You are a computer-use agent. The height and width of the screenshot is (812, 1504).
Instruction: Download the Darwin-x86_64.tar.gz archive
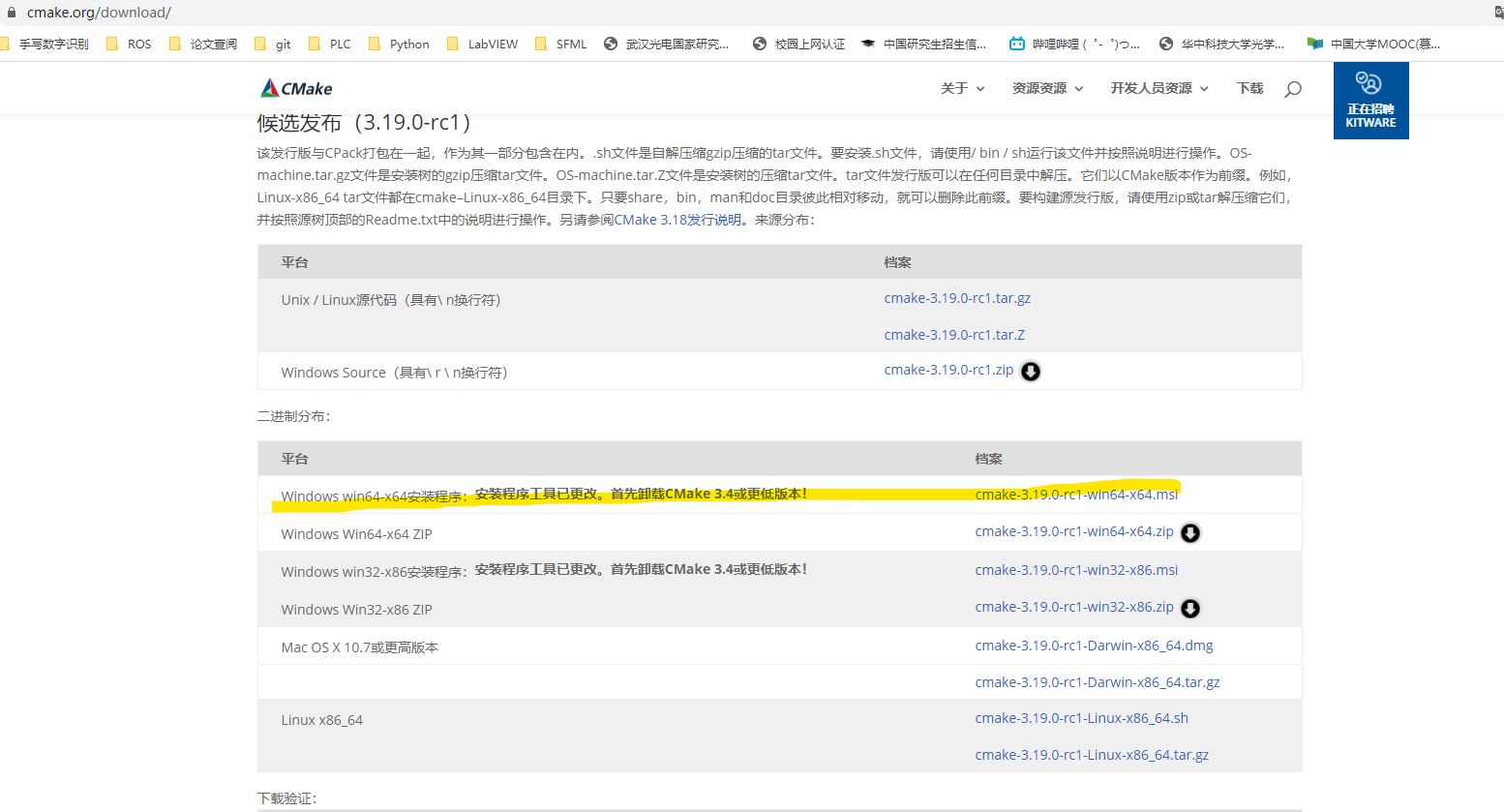click(1098, 682)
